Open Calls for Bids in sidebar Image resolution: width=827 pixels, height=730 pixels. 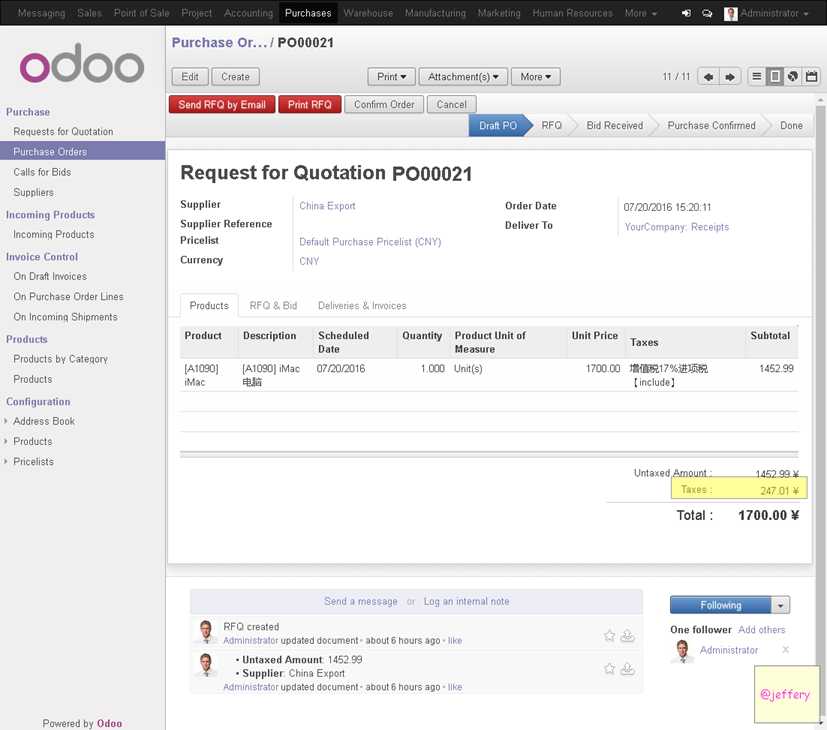(x=42, y=172)
